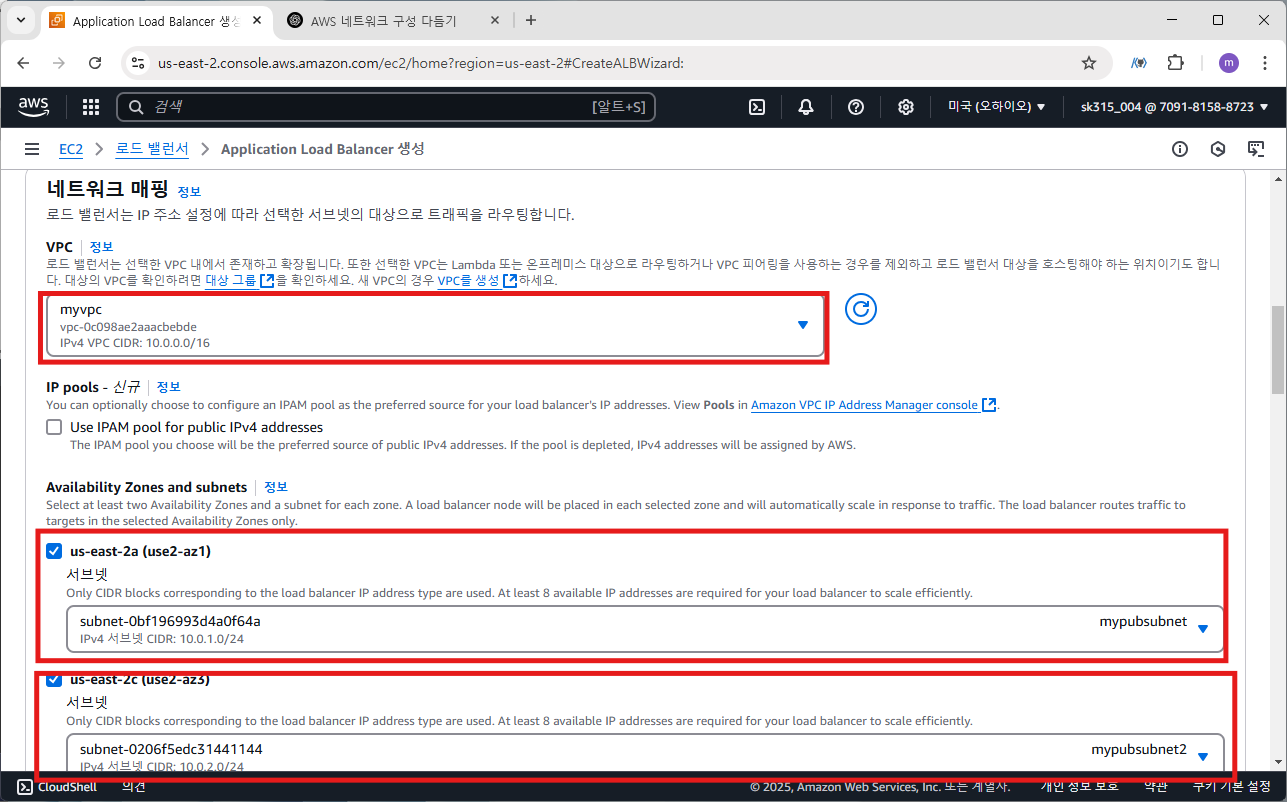Open the 대상 그룹 link
The width and height of the screenshot is (1287, 802).
coord(239,281)
